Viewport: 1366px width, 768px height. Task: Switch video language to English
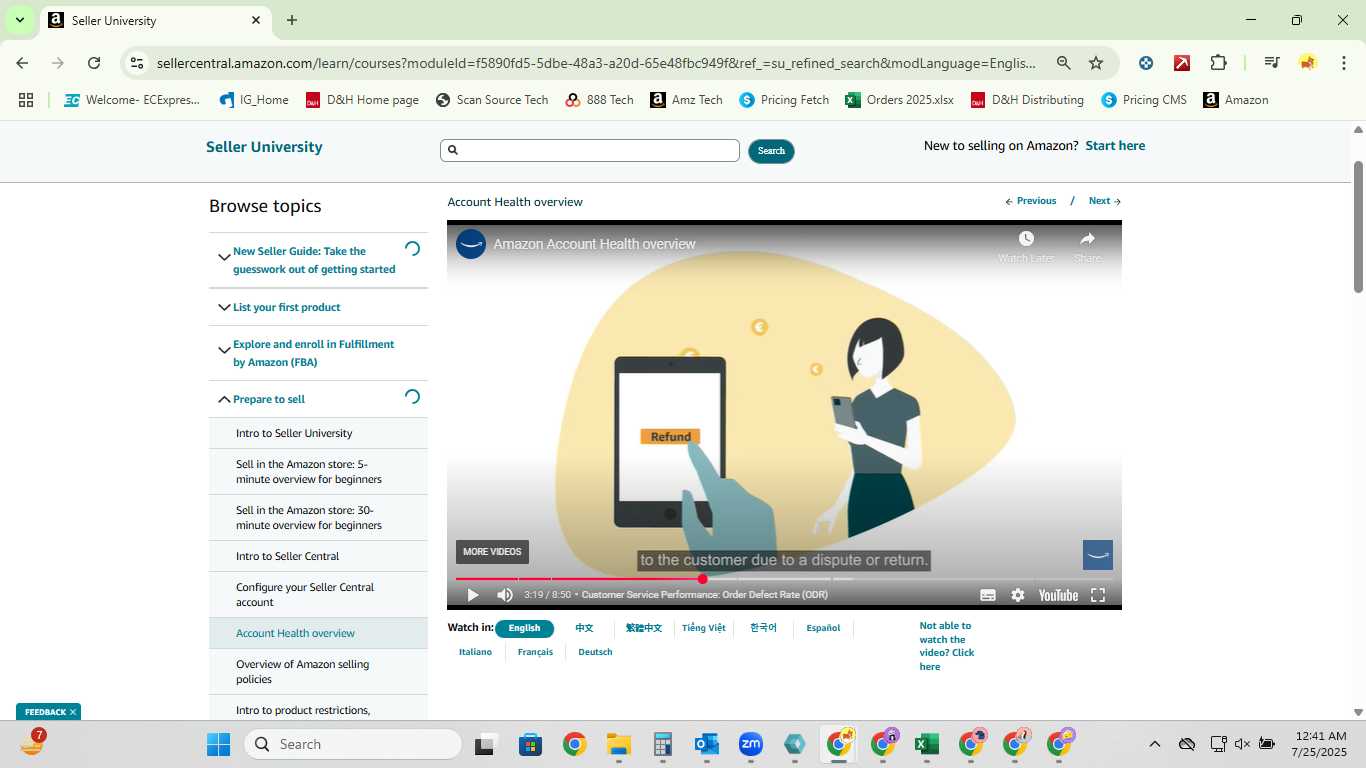(524, 628)
